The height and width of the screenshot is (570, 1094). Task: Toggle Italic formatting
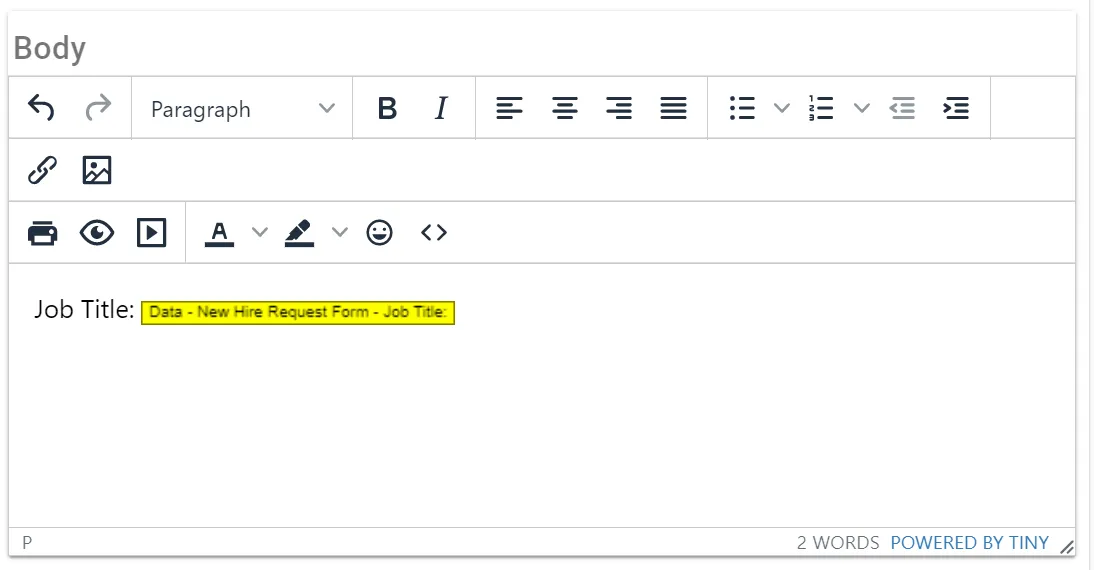[x=441, y=108]
